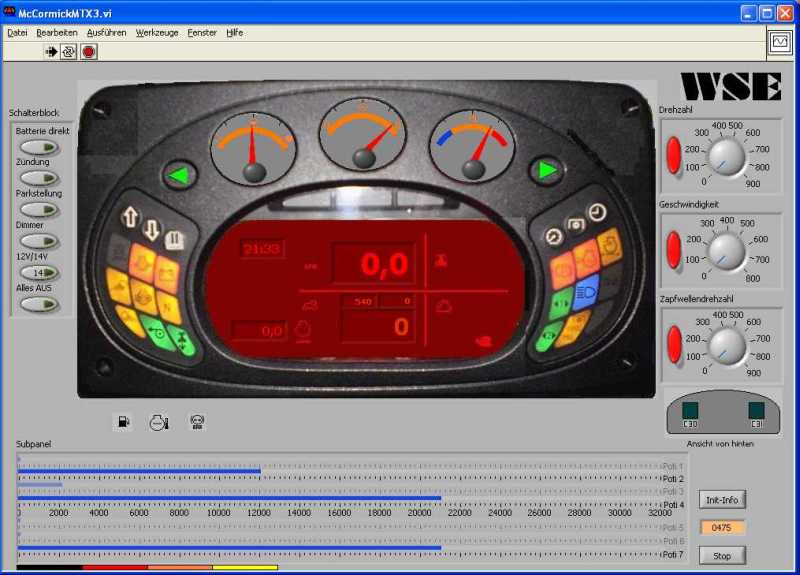Open the Datei menu

[17, 33]
